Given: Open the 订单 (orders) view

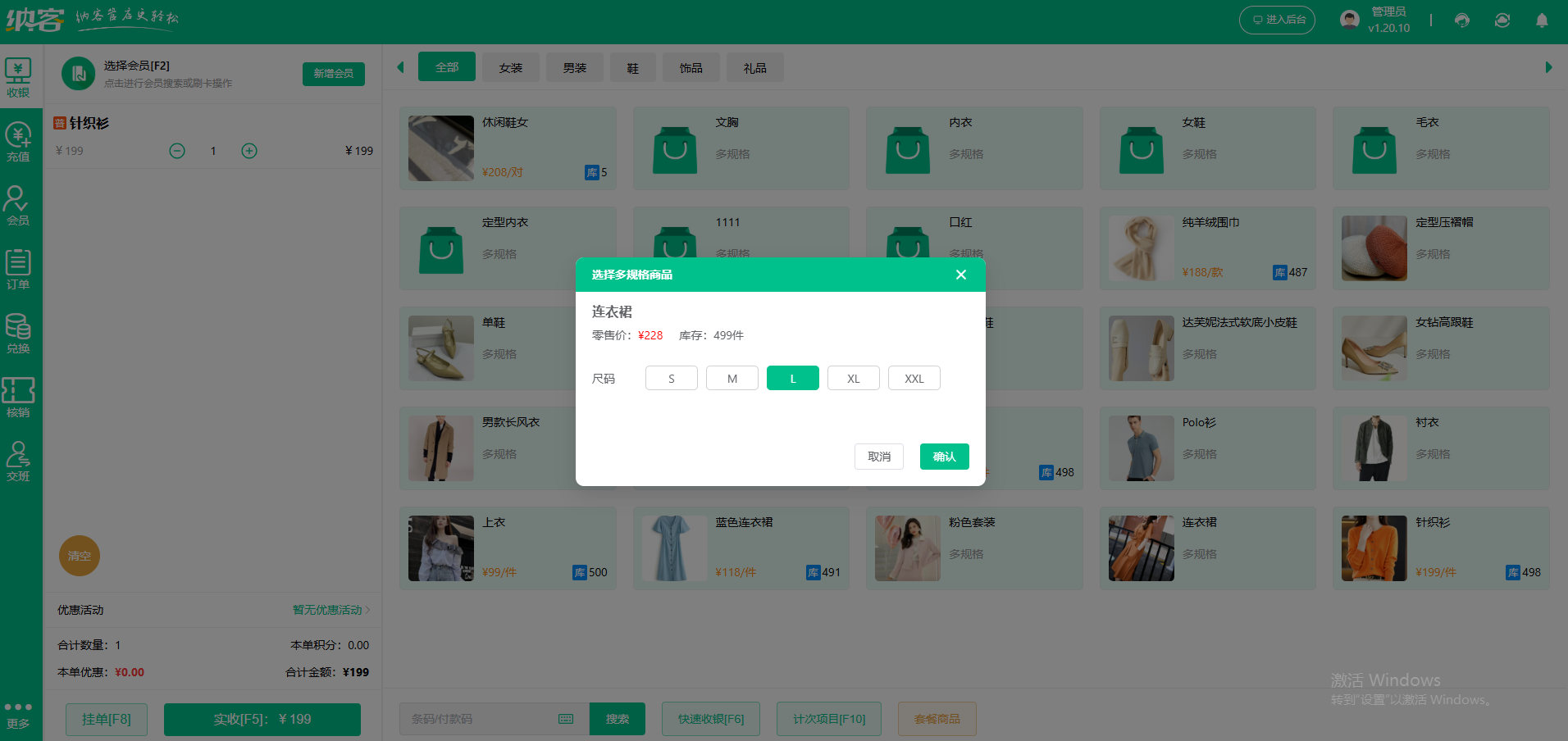Looking at the screenshot, I should click(x=19, y=267).
